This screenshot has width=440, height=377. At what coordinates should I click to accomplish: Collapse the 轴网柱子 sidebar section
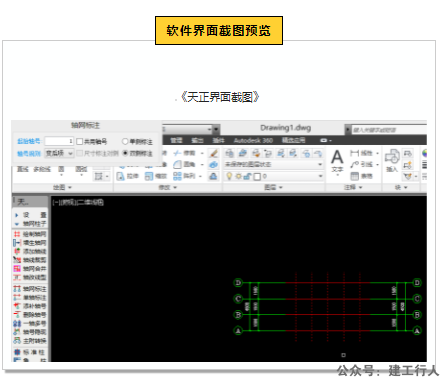(30, 223)
